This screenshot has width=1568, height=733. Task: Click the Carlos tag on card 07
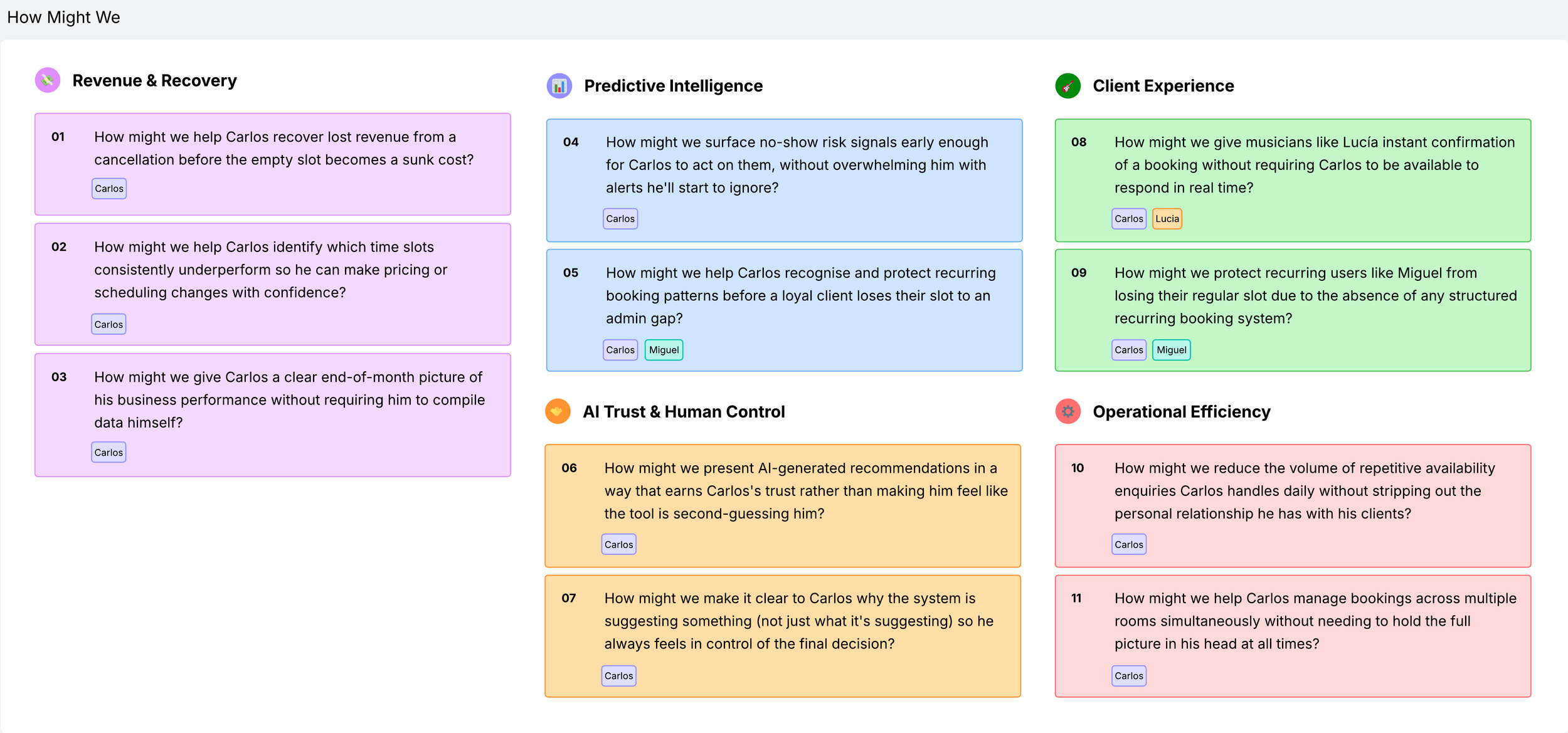pos(619,676)
